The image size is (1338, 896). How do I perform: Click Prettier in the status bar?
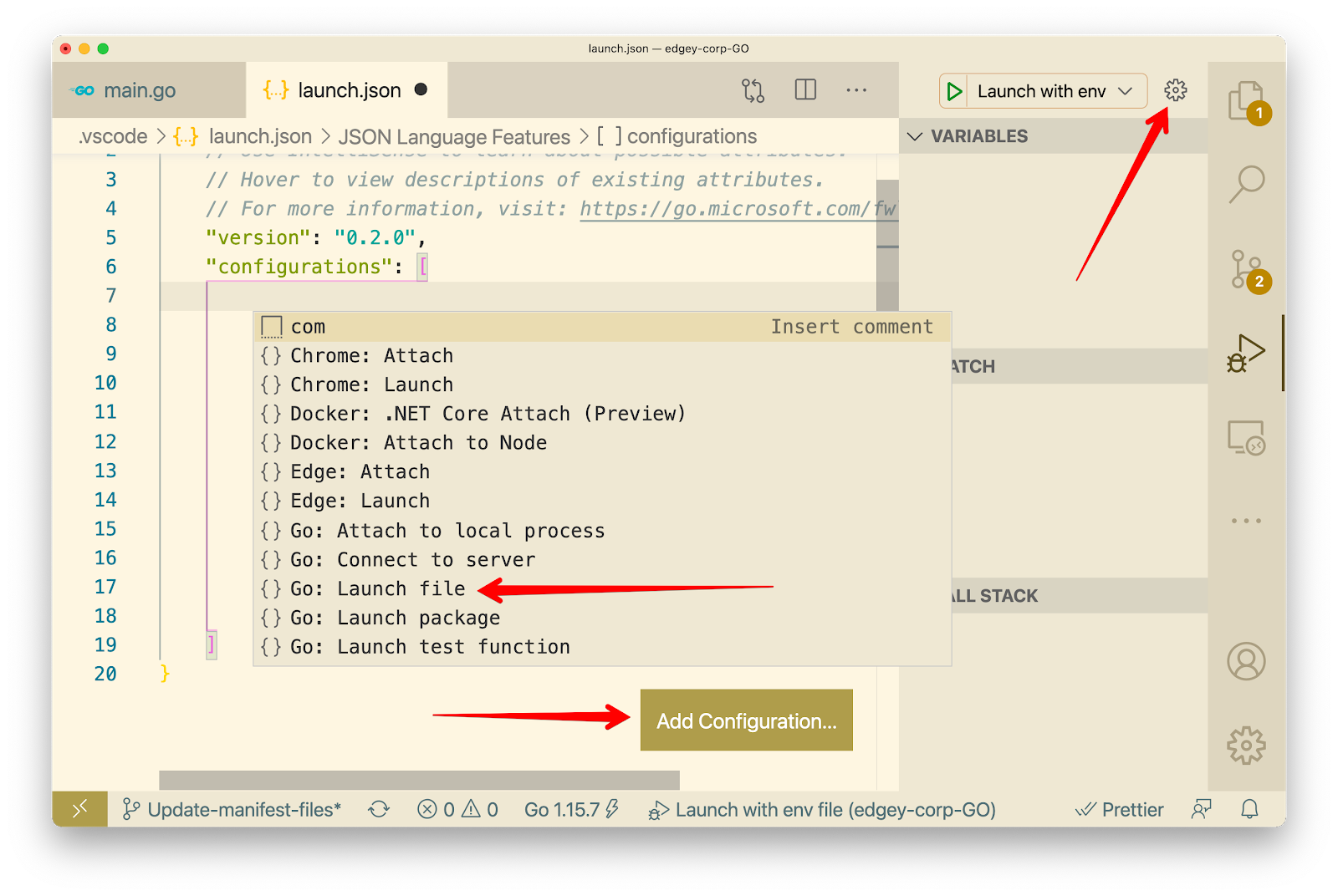point(1120,809)
